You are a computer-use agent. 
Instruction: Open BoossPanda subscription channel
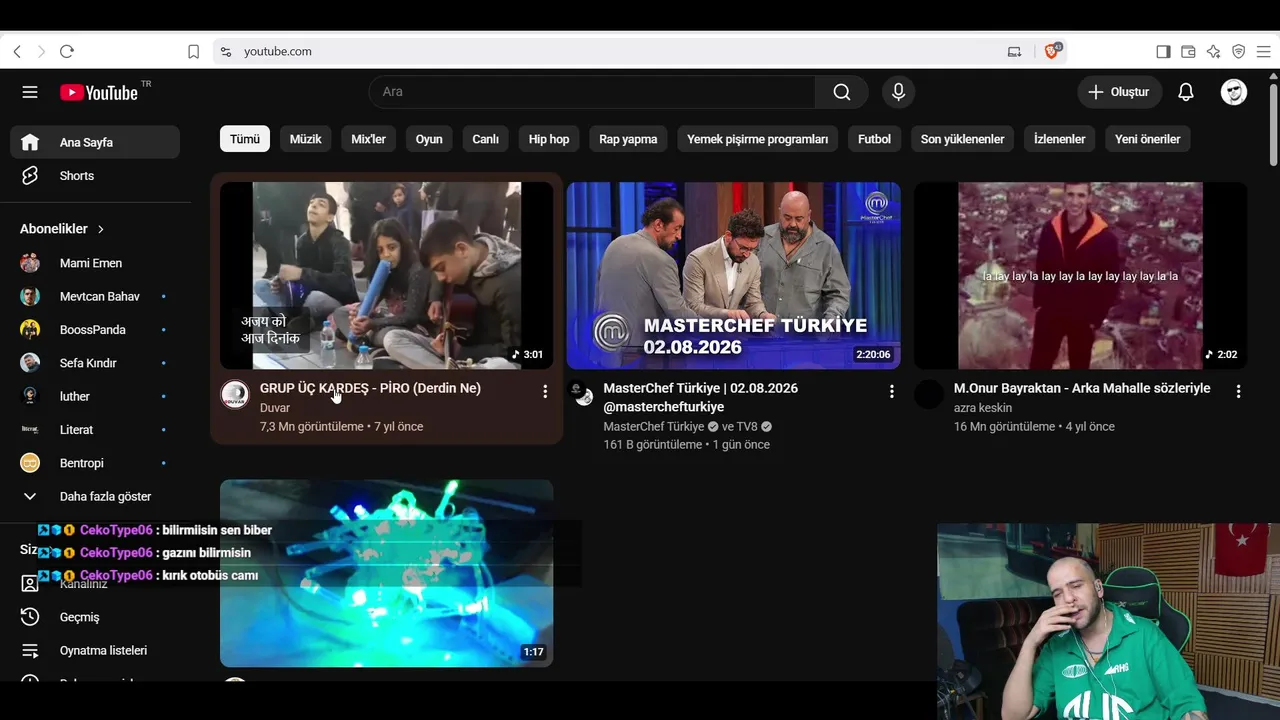pyautogui.click(x=95, y=330)
